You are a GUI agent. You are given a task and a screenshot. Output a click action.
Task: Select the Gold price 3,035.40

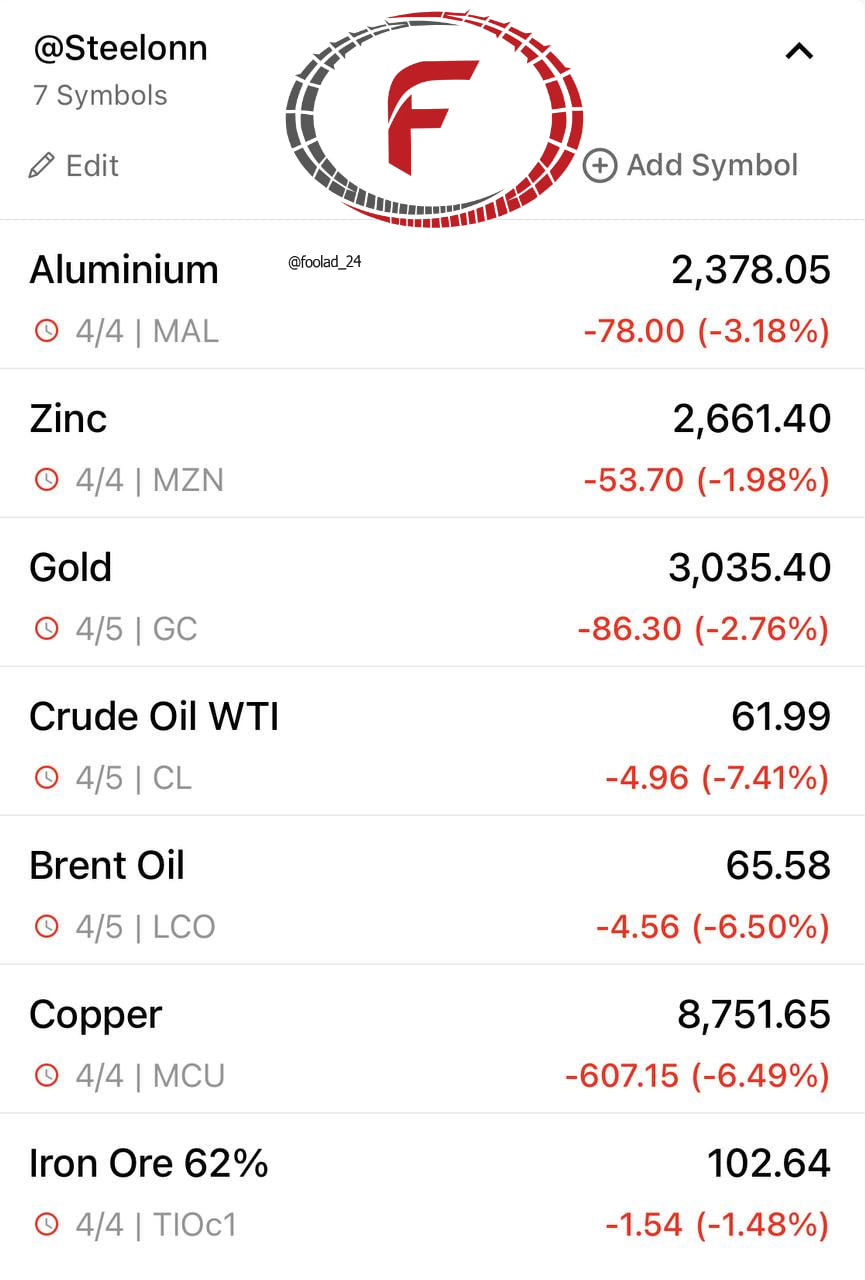pyautogui.click(x=749, y=568)
